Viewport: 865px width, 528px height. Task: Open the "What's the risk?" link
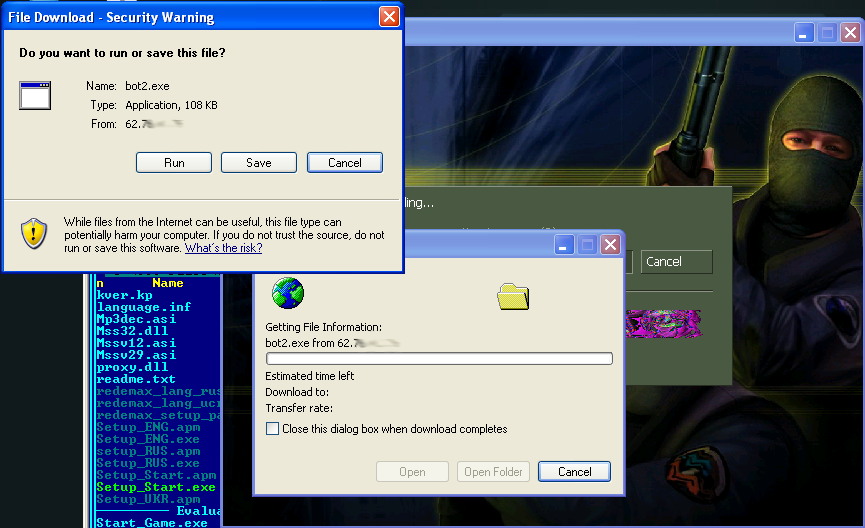pyautogui.click(x=223, y=248)
